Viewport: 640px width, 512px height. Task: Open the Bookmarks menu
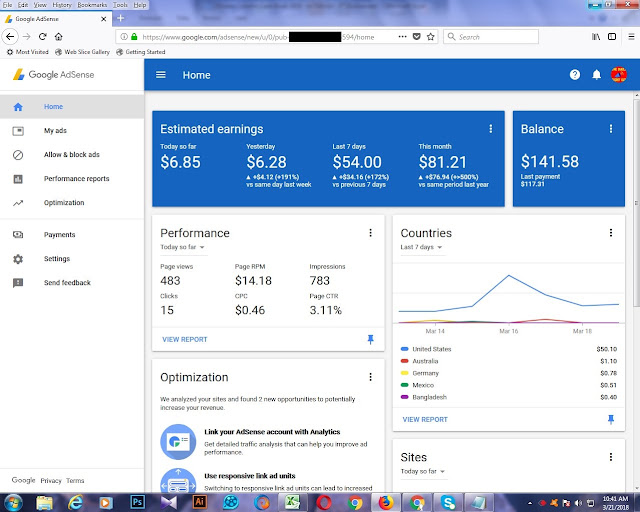92,5
